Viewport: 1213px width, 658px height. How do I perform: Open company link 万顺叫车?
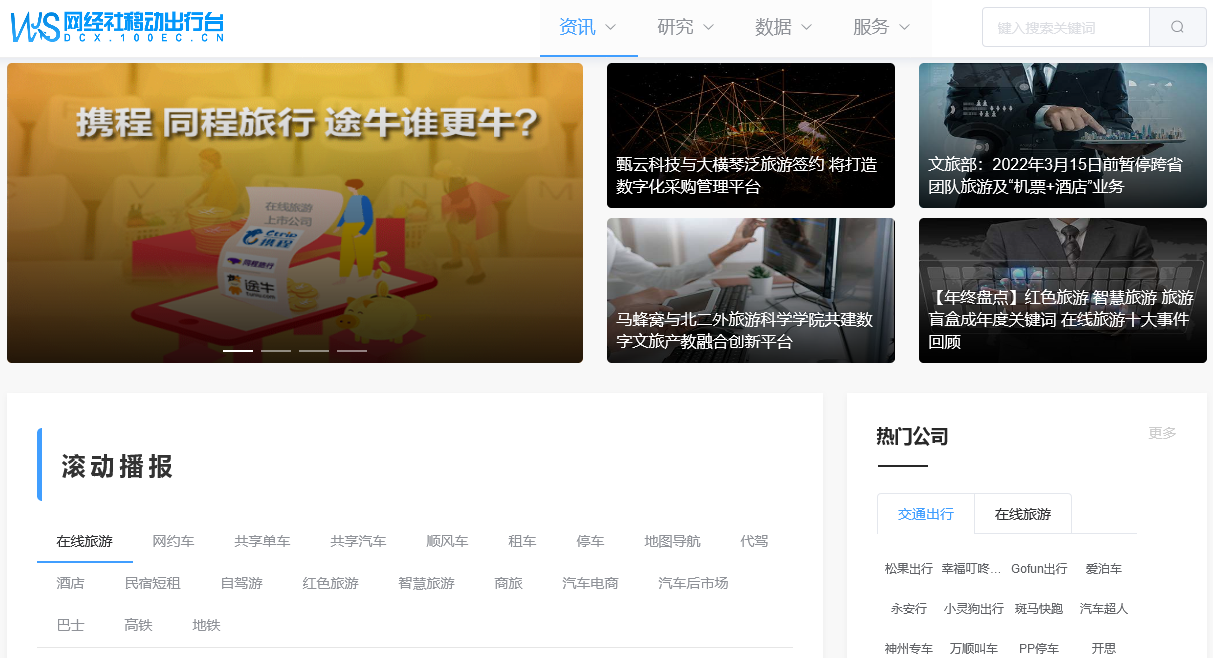(974, 649)
